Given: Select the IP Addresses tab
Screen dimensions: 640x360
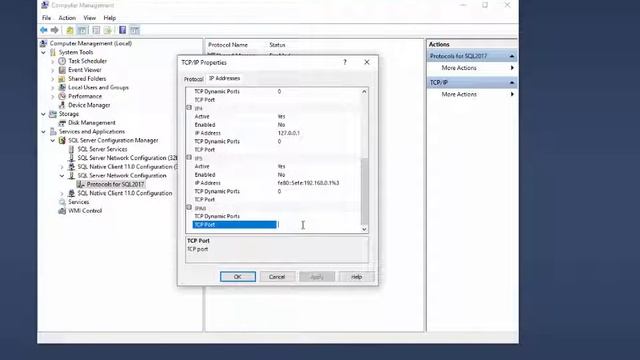Looking at the screenshot, I should [x=224, y=78].
